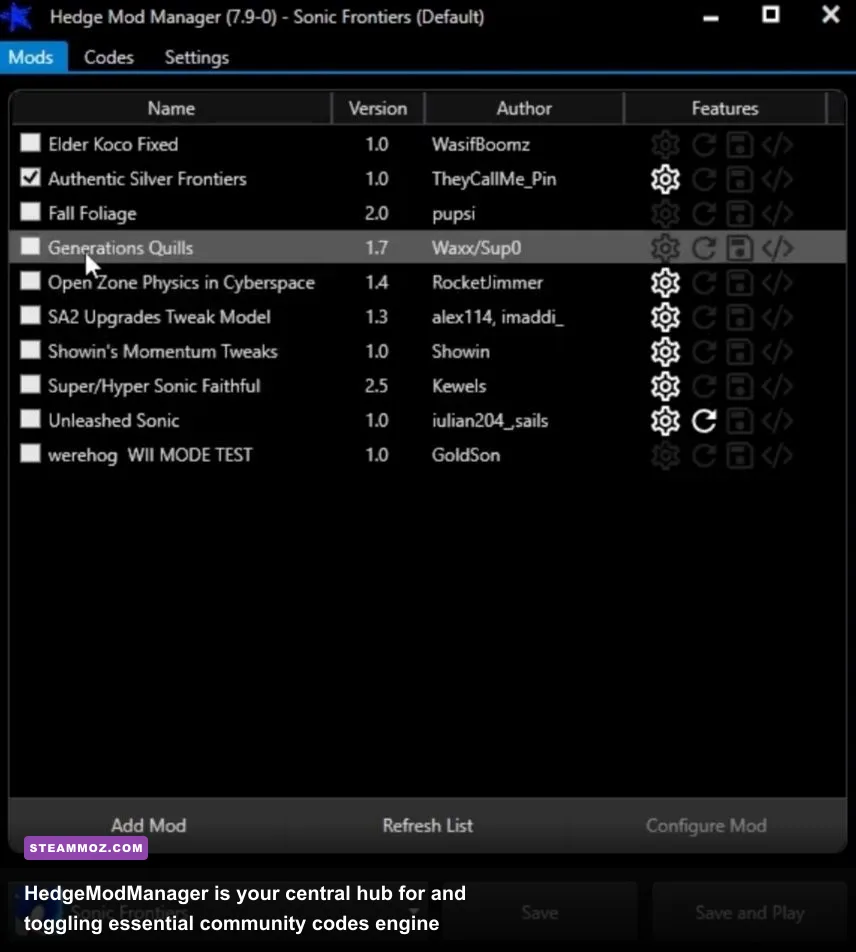Click the pupsi author cell
856x952 pixels.
[453, 214]
